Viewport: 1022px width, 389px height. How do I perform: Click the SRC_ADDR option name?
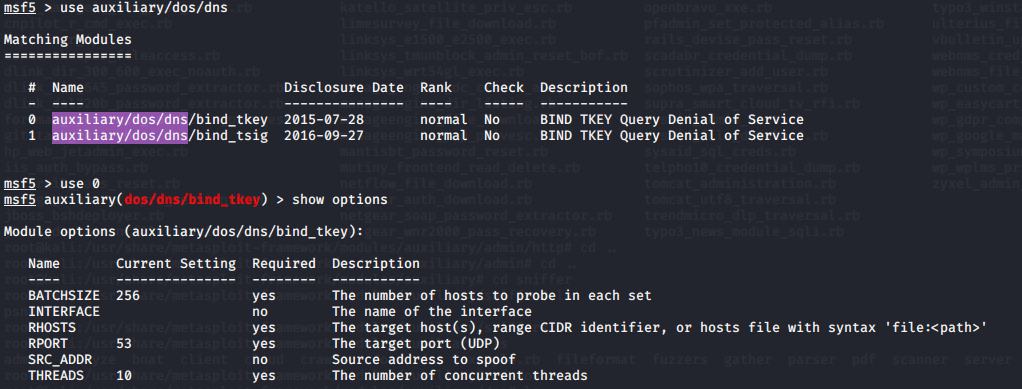click(60, 359)
